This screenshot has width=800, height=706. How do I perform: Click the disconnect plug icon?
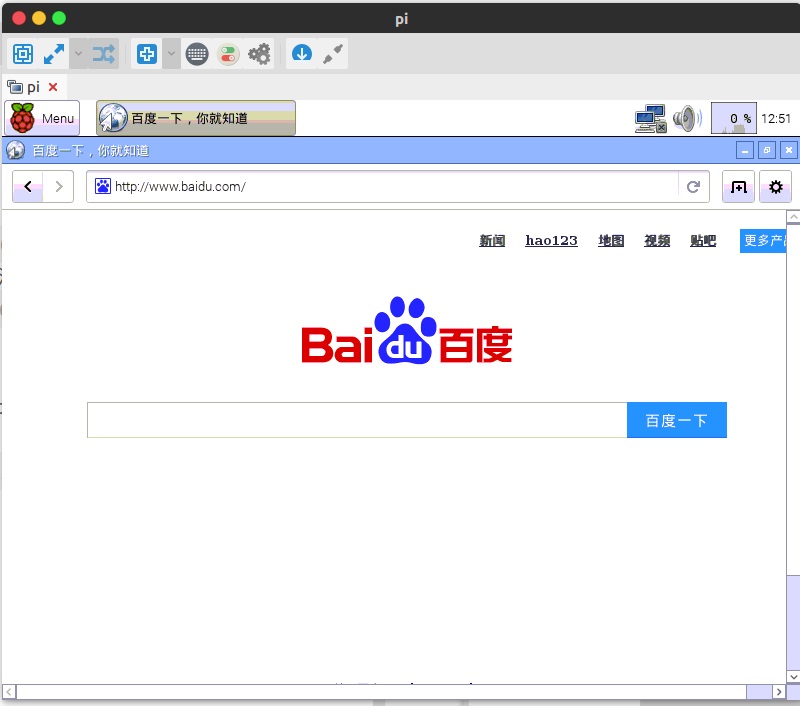(333, 54)
